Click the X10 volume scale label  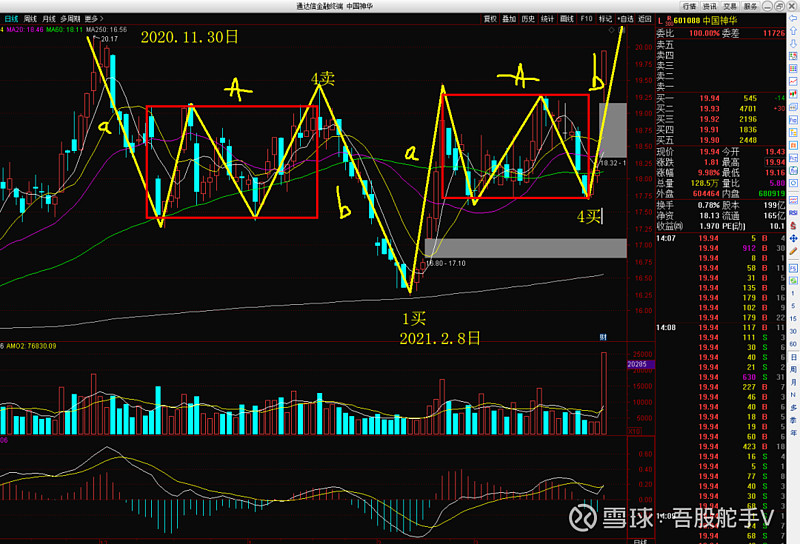634,431
